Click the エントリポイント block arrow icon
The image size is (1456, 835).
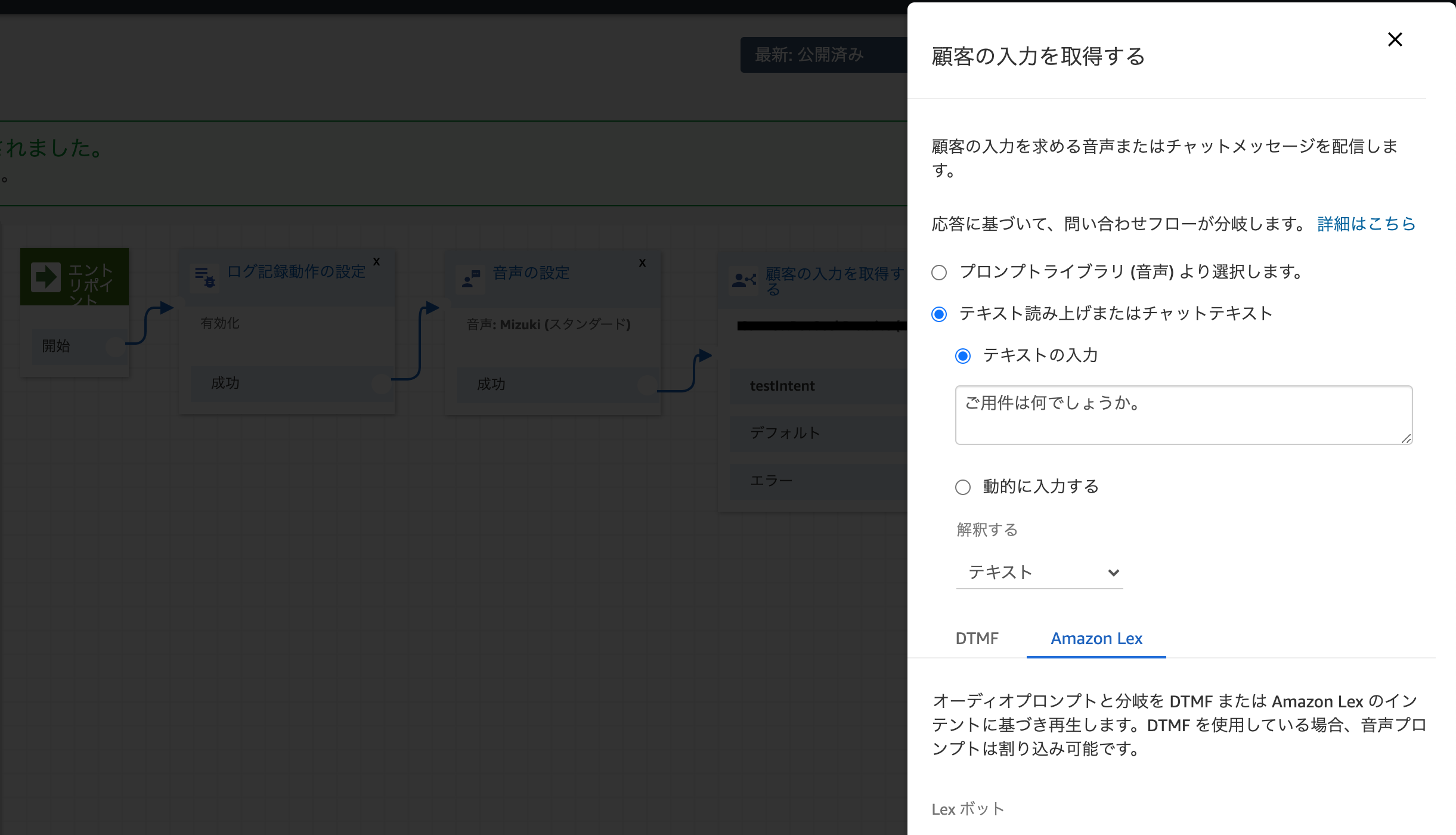click(47, 276)
